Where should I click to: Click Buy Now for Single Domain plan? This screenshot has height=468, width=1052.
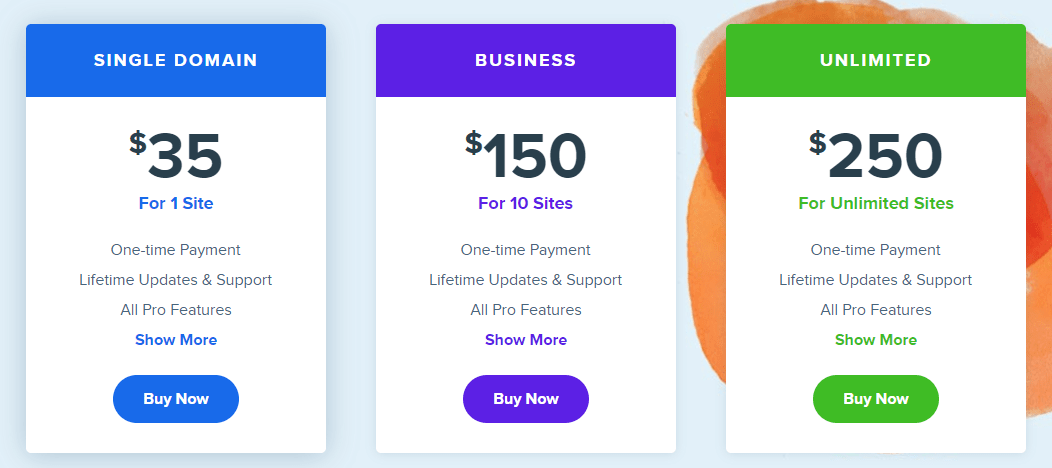click(176, 399)
